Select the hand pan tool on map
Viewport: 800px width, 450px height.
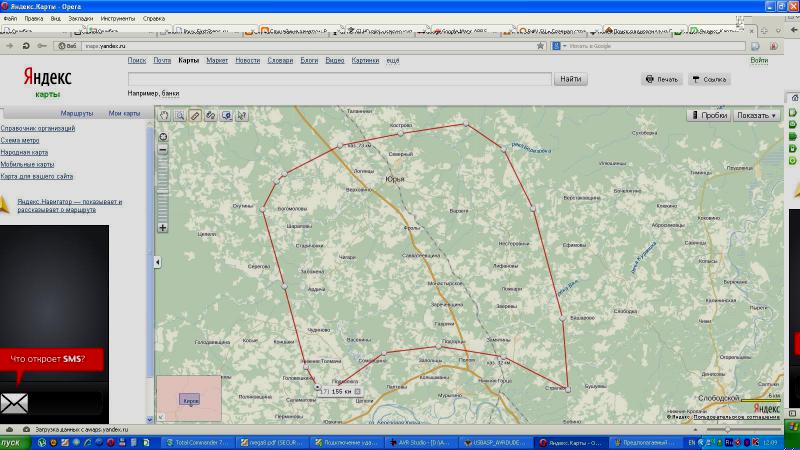[x=166, y=115]
